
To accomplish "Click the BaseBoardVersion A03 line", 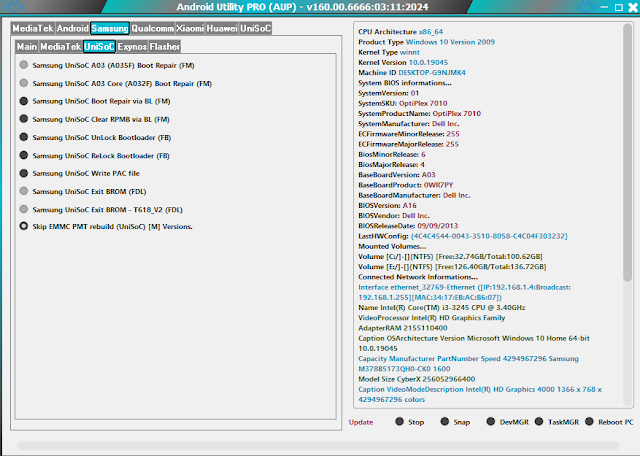I will click(397, 175).
